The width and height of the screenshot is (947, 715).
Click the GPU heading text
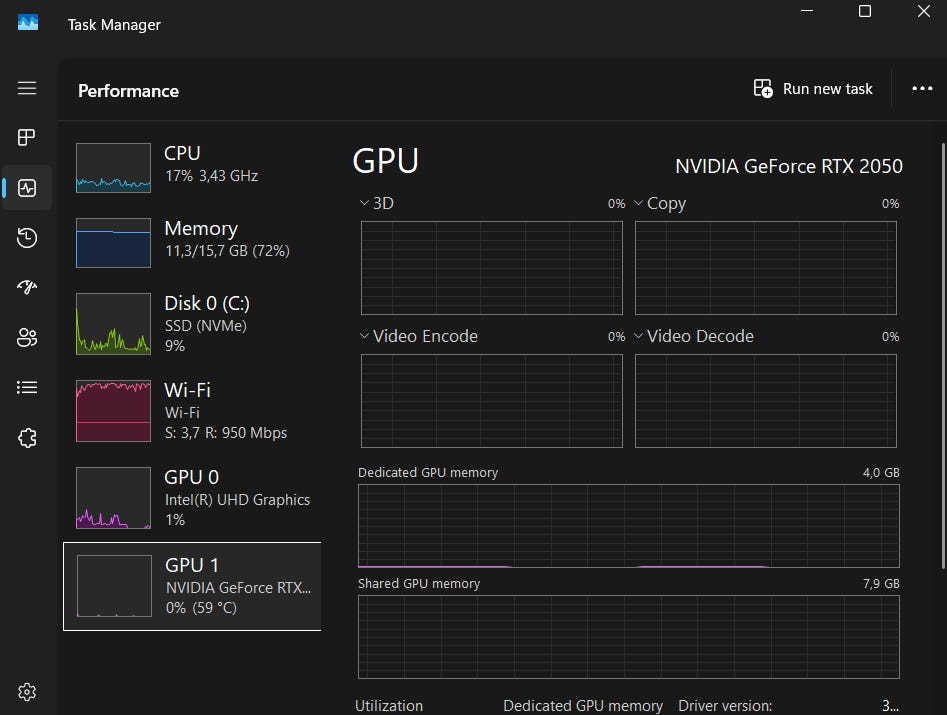click(385, 161)
